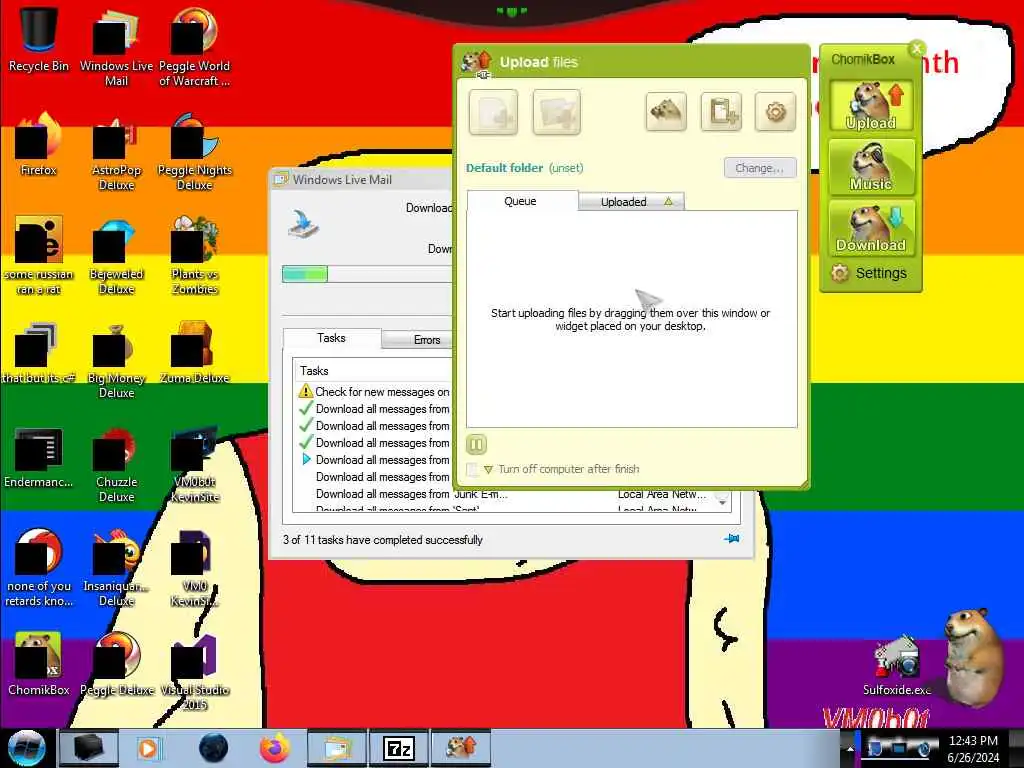Switch to the Uploaded tab

[x=632, y=202]
